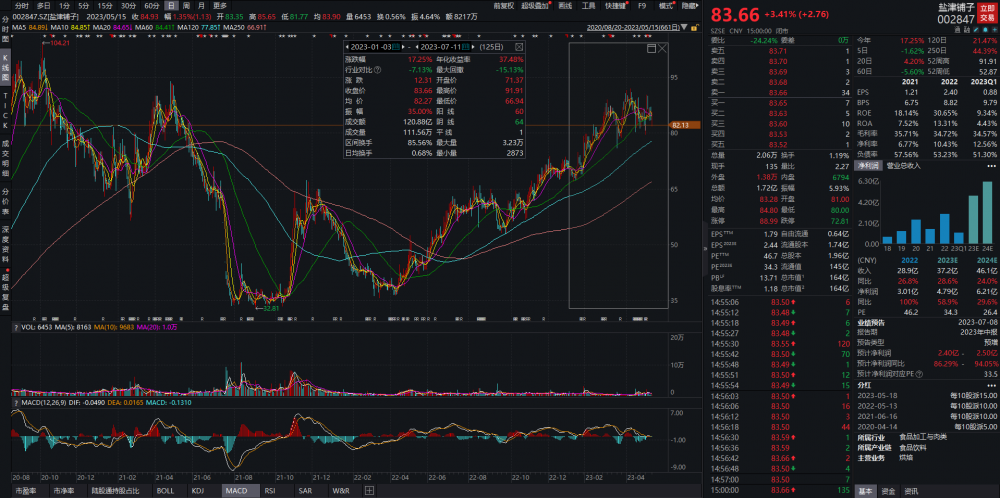This screenshot has width=1000, height=498.
Task: Open the end date calendar picker
Action: (x=465, y=47)
